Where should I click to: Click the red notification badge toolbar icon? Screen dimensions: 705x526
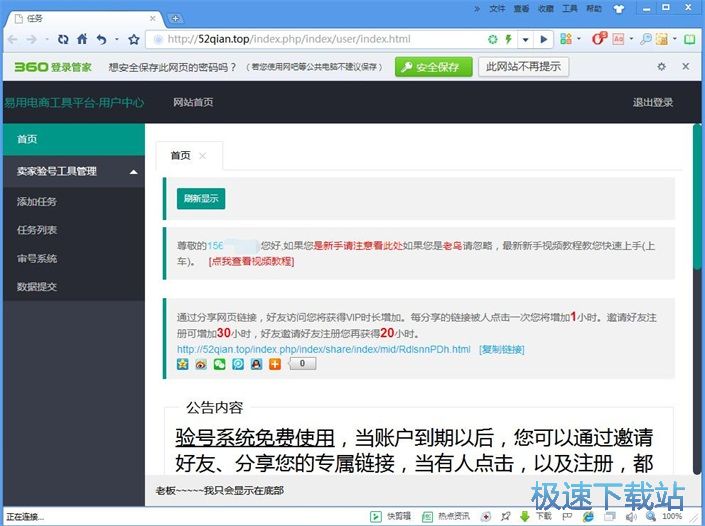pyautogui.click(x=599, y=39)
